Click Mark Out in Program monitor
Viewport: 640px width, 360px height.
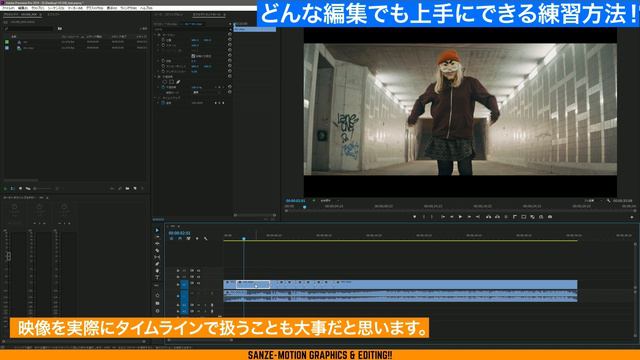pos(432,217)
